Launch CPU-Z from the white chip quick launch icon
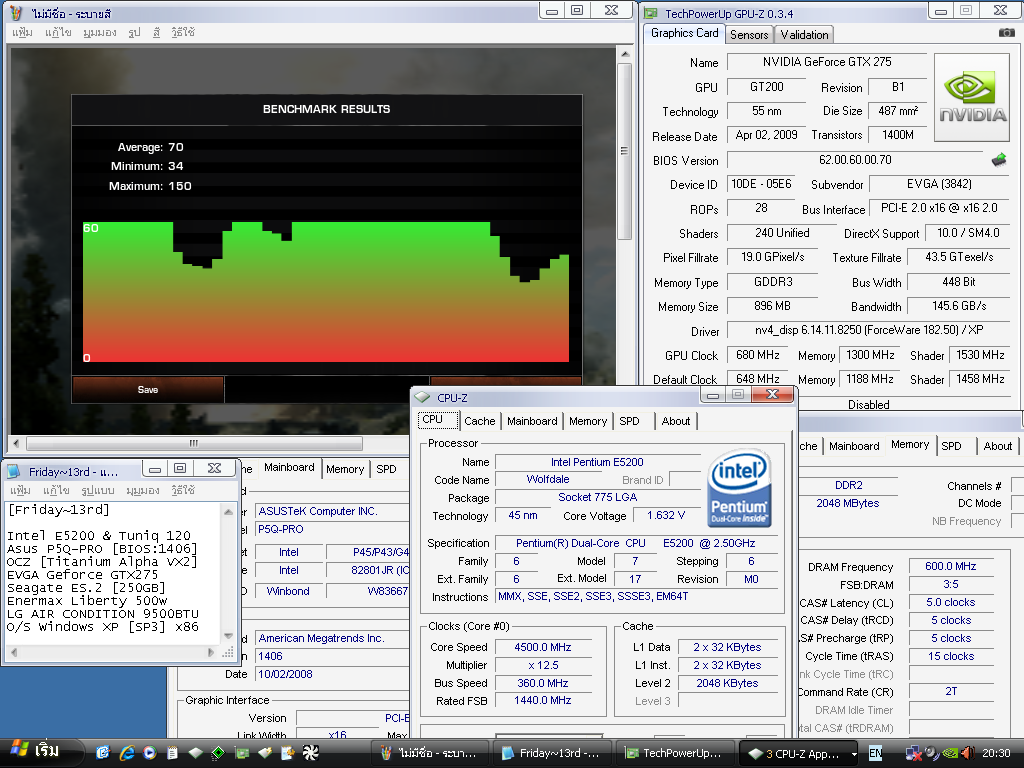Image resolution: width=1024 pixels, height=768 pixels. click(195, 753)
